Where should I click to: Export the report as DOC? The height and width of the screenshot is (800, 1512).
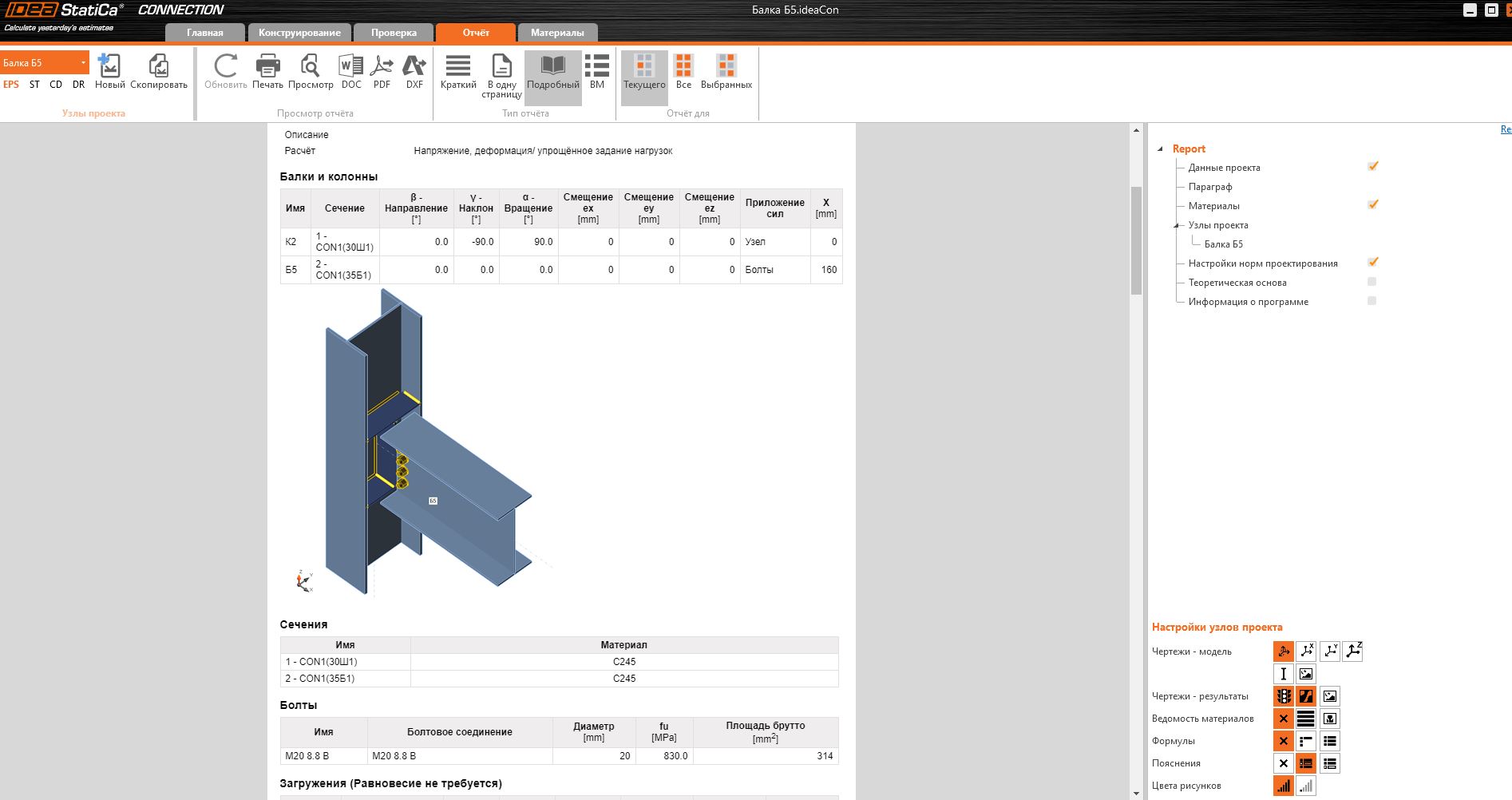click(x=351, y=71)
